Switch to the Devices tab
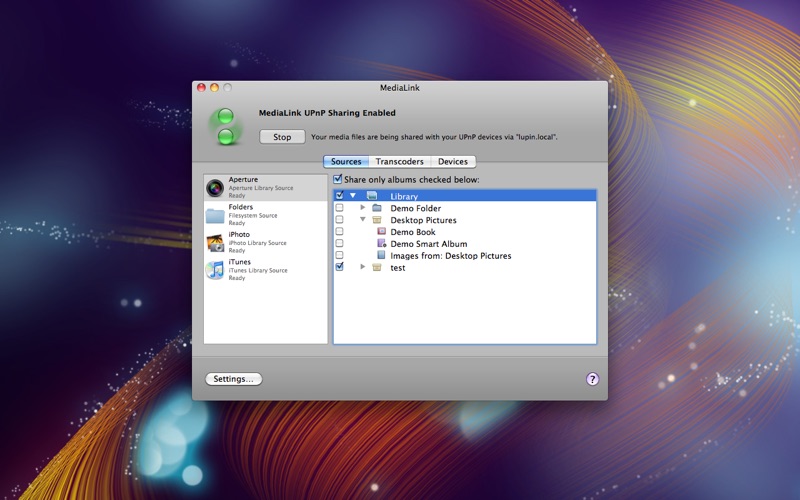The image size is (800, 500). [452, 161]
